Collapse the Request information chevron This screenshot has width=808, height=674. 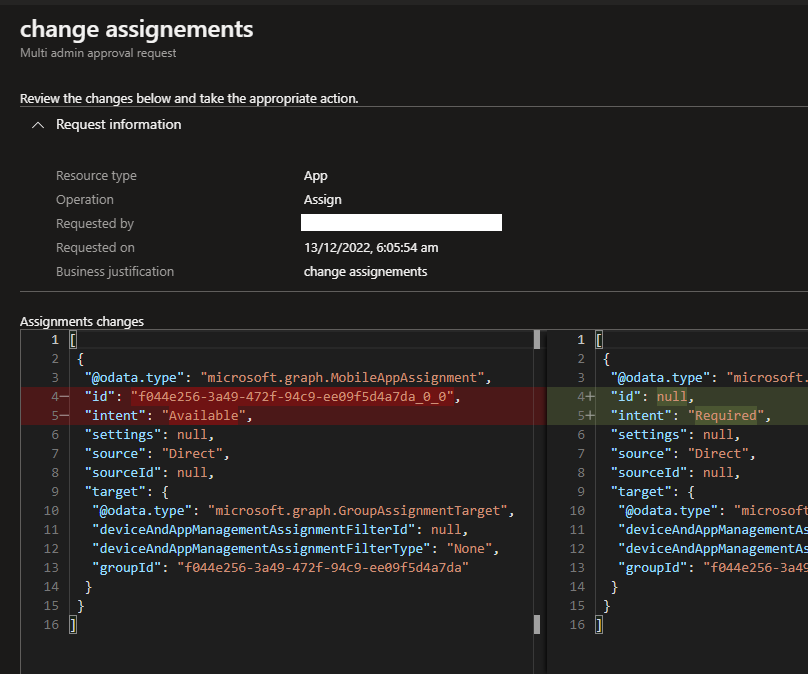point(38,125)
